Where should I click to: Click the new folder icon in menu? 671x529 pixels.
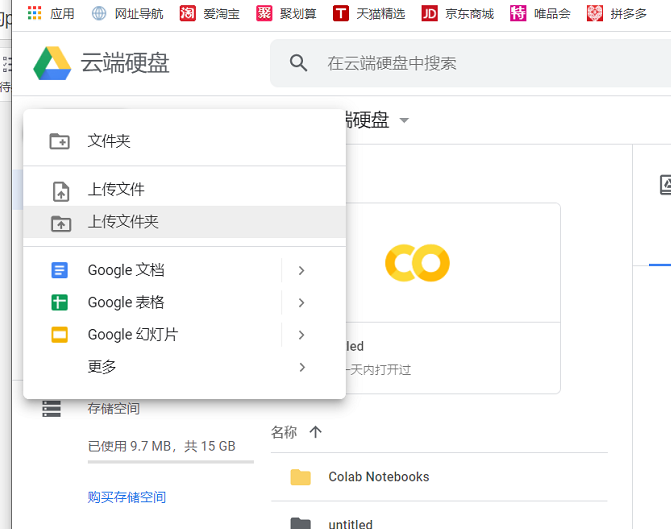[x=59, y=141]
